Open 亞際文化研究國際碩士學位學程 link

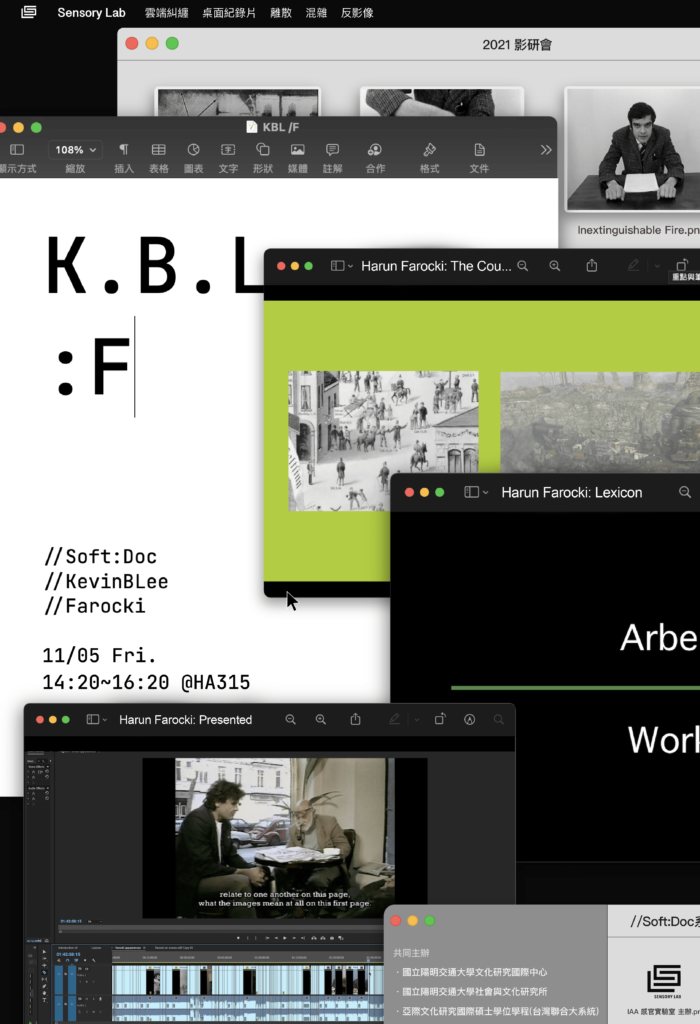click(500, 1011)
